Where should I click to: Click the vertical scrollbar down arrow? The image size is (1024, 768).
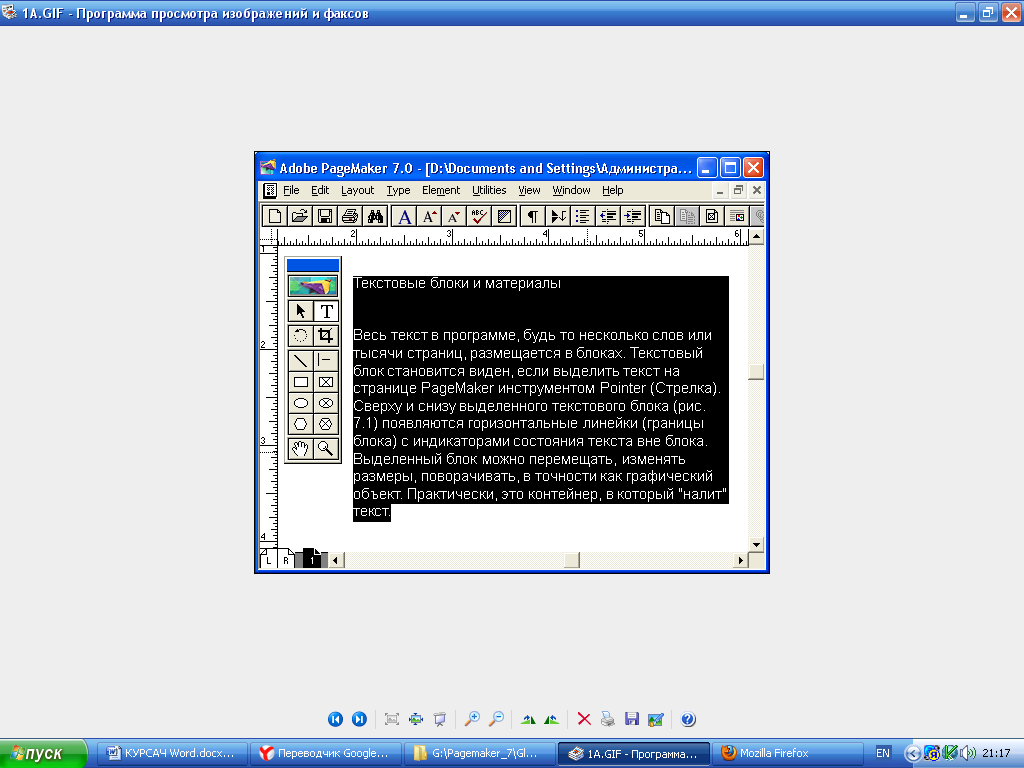[756, 544]
